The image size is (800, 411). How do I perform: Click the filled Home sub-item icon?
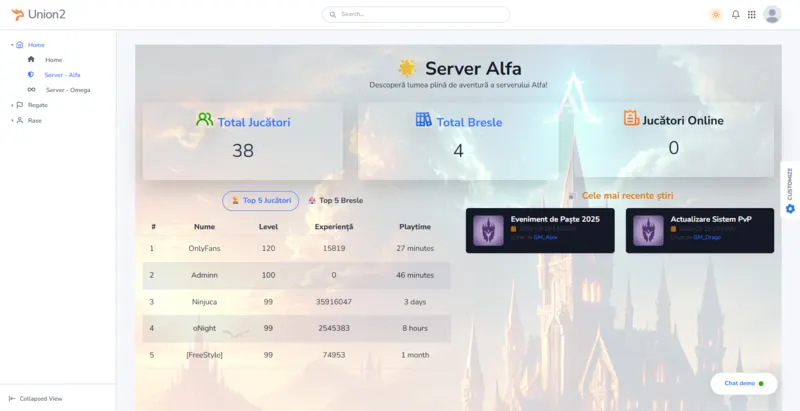point(31,60)
